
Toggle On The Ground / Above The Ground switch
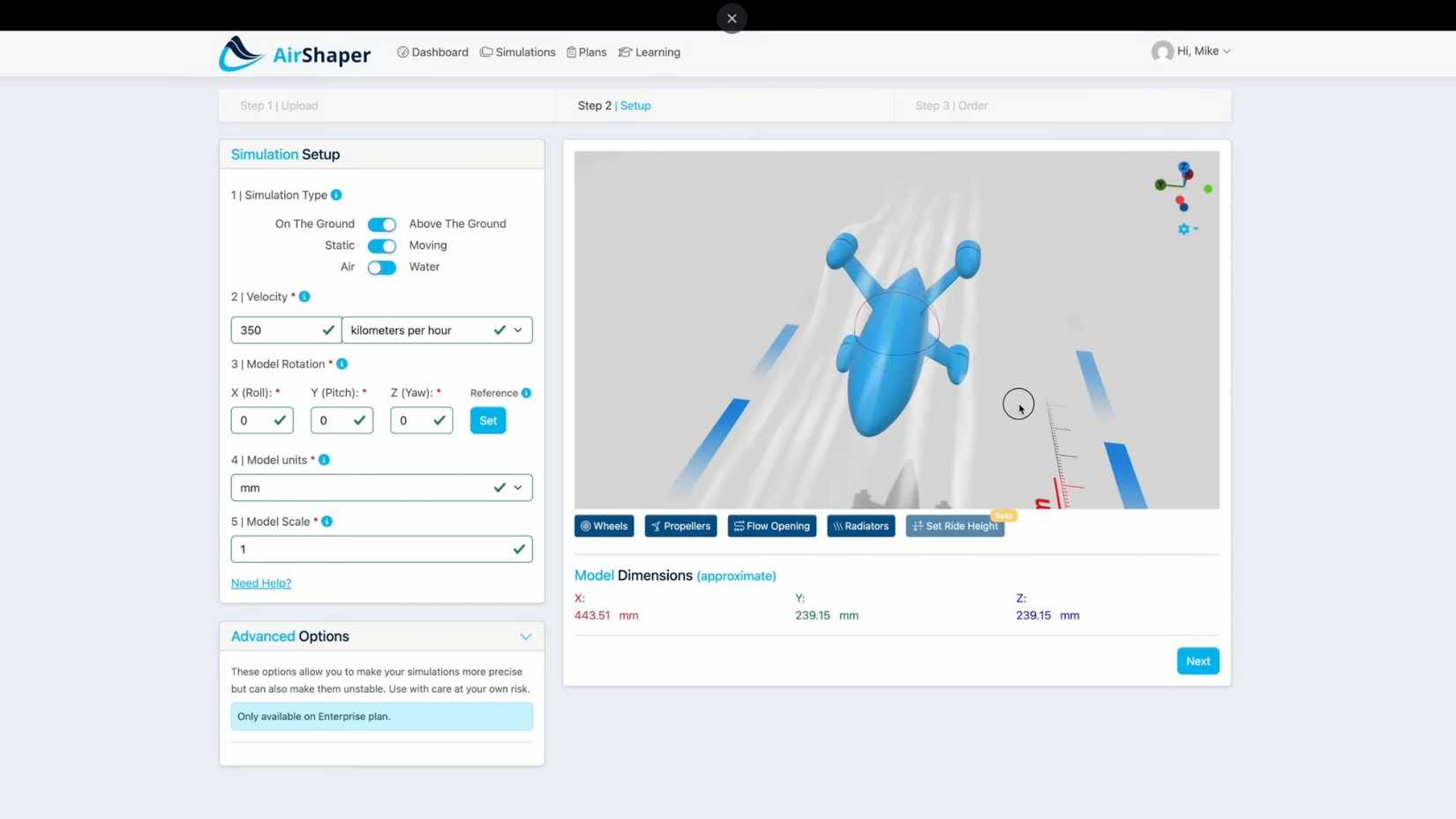click(x=382, y=224)
